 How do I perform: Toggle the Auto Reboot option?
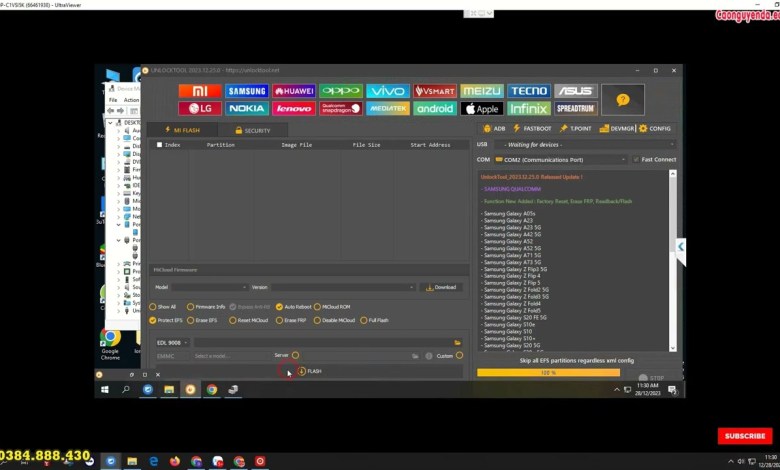(x=293, y=307)
